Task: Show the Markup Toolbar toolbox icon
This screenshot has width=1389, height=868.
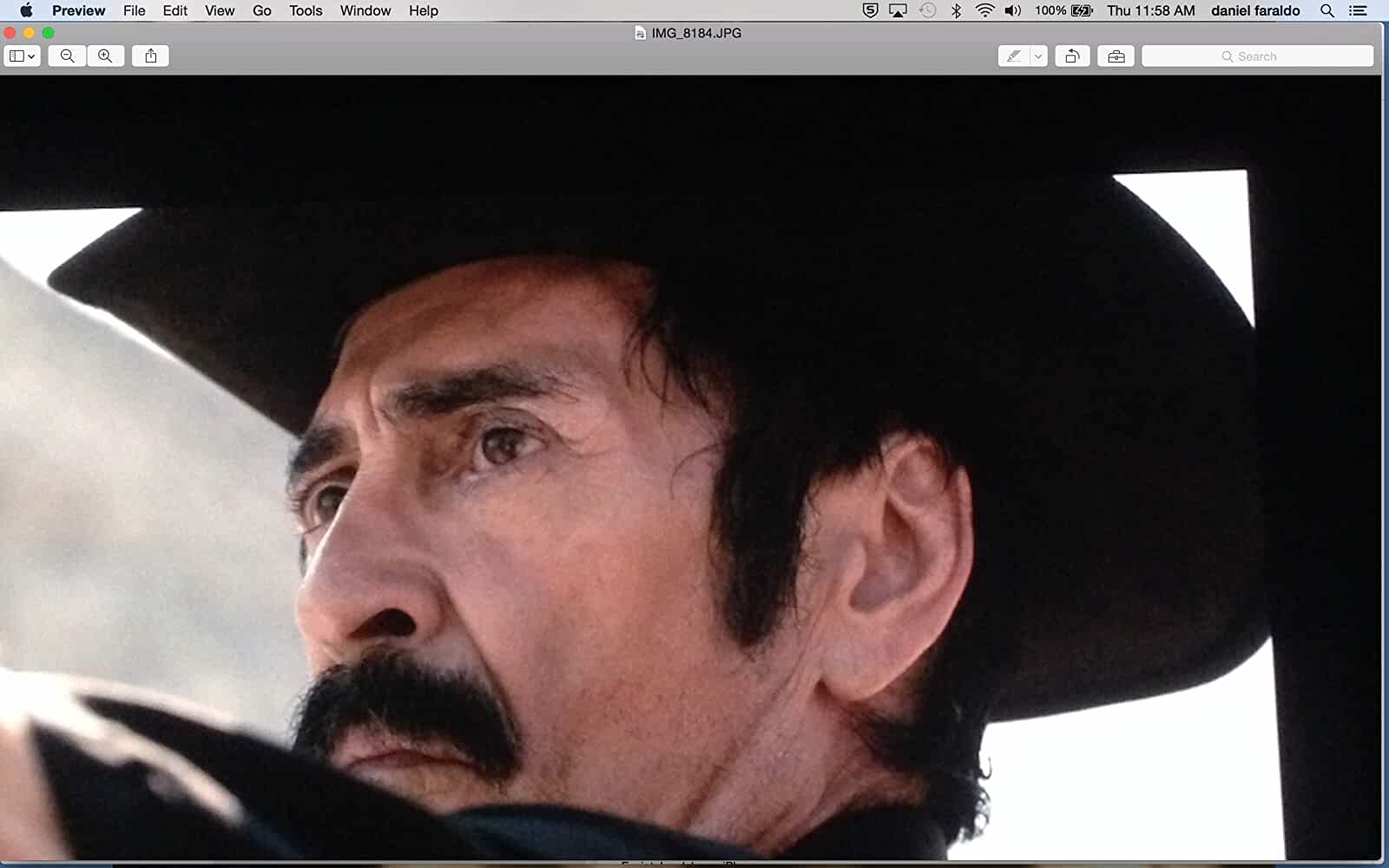Action: [1116, 56]
